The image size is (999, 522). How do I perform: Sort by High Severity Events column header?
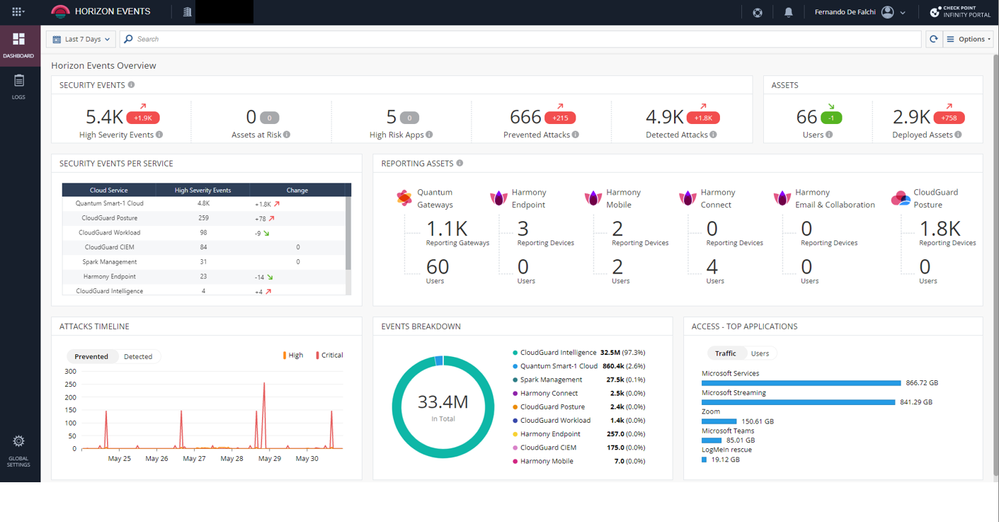[x=203, y=190]
